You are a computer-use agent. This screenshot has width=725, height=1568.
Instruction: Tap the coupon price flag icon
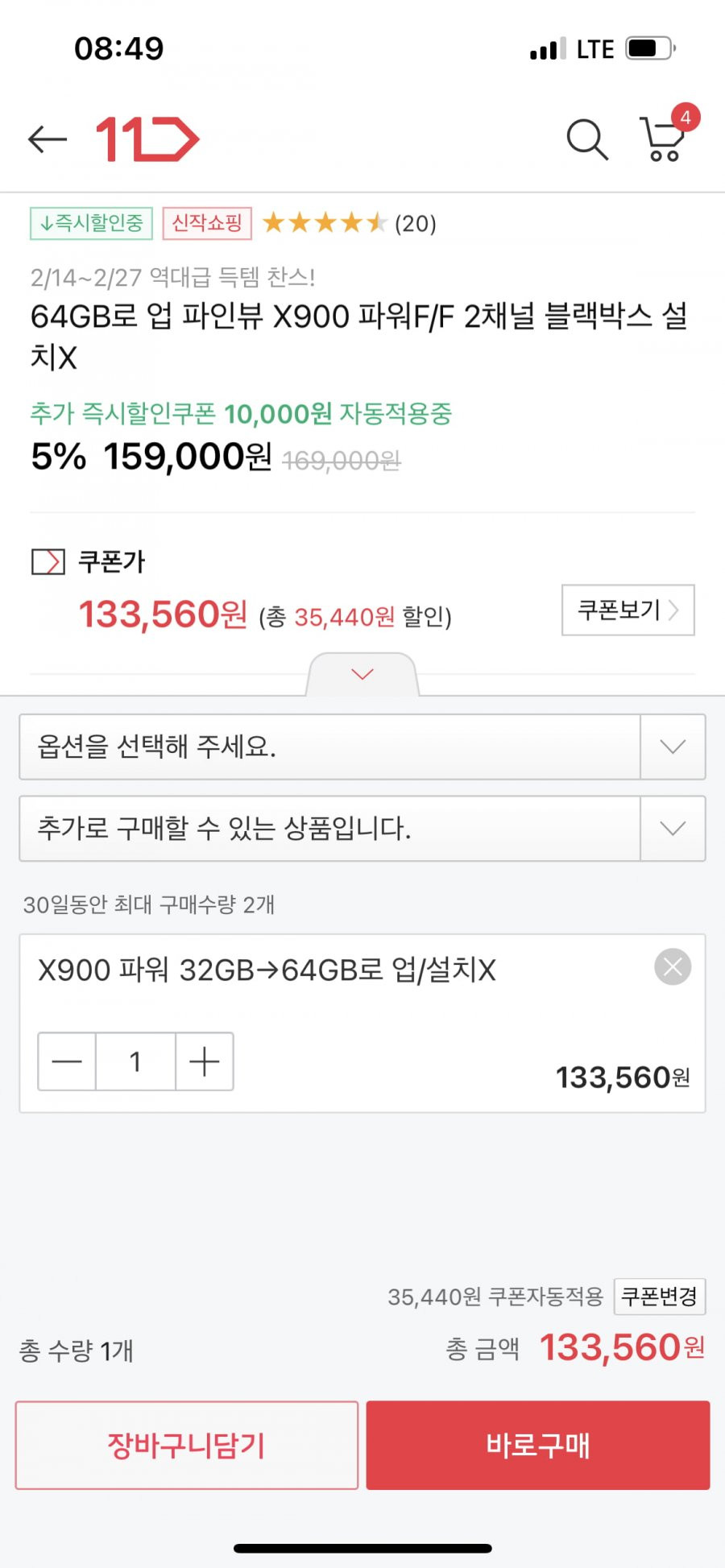[x=48, y=561]
